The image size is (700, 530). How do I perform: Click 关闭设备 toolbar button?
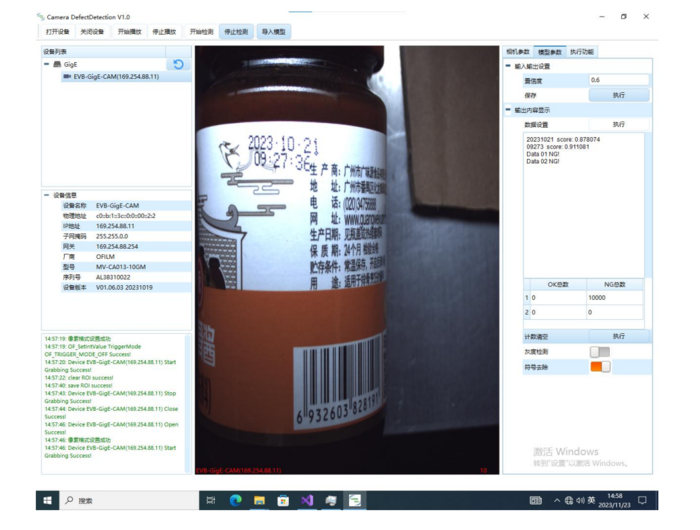tap(92, 32)
